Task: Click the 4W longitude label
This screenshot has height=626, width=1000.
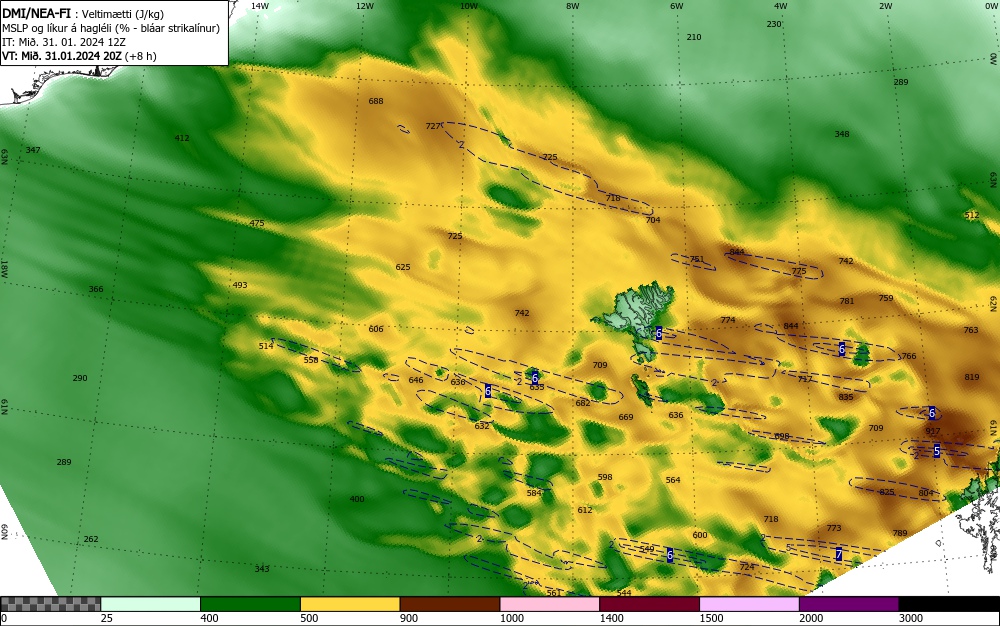Action: [x=781, y=6]
